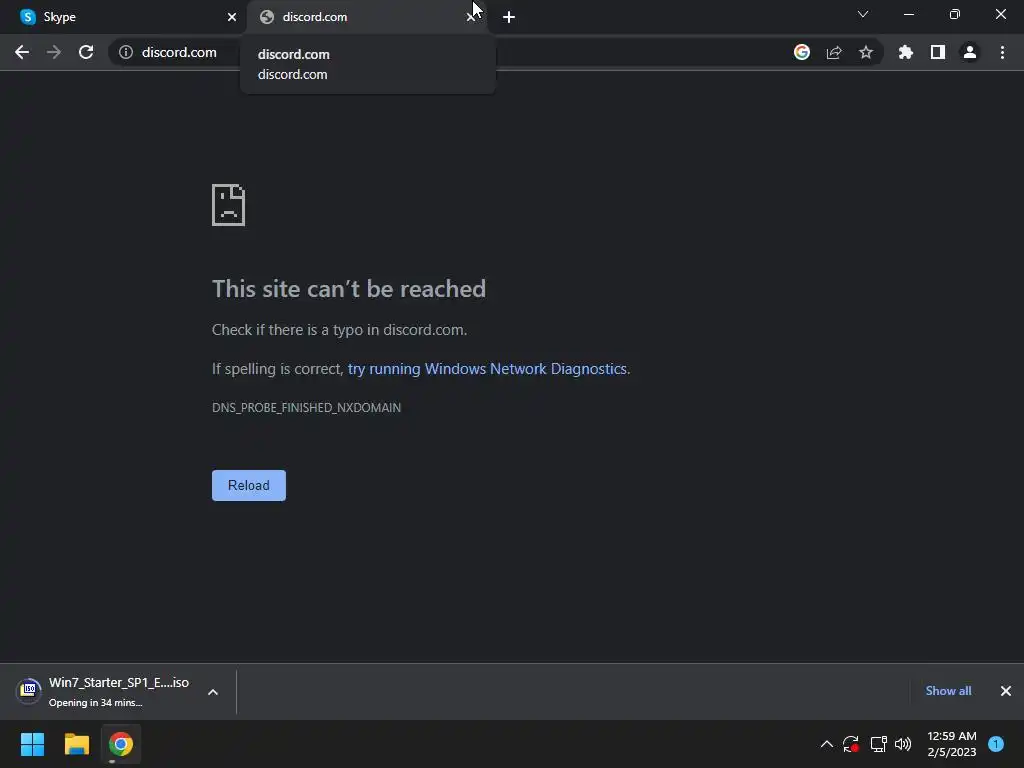Open the Google icon in the address bar
The height and width of the screenshot is (768, 1024).
[802, 52]
